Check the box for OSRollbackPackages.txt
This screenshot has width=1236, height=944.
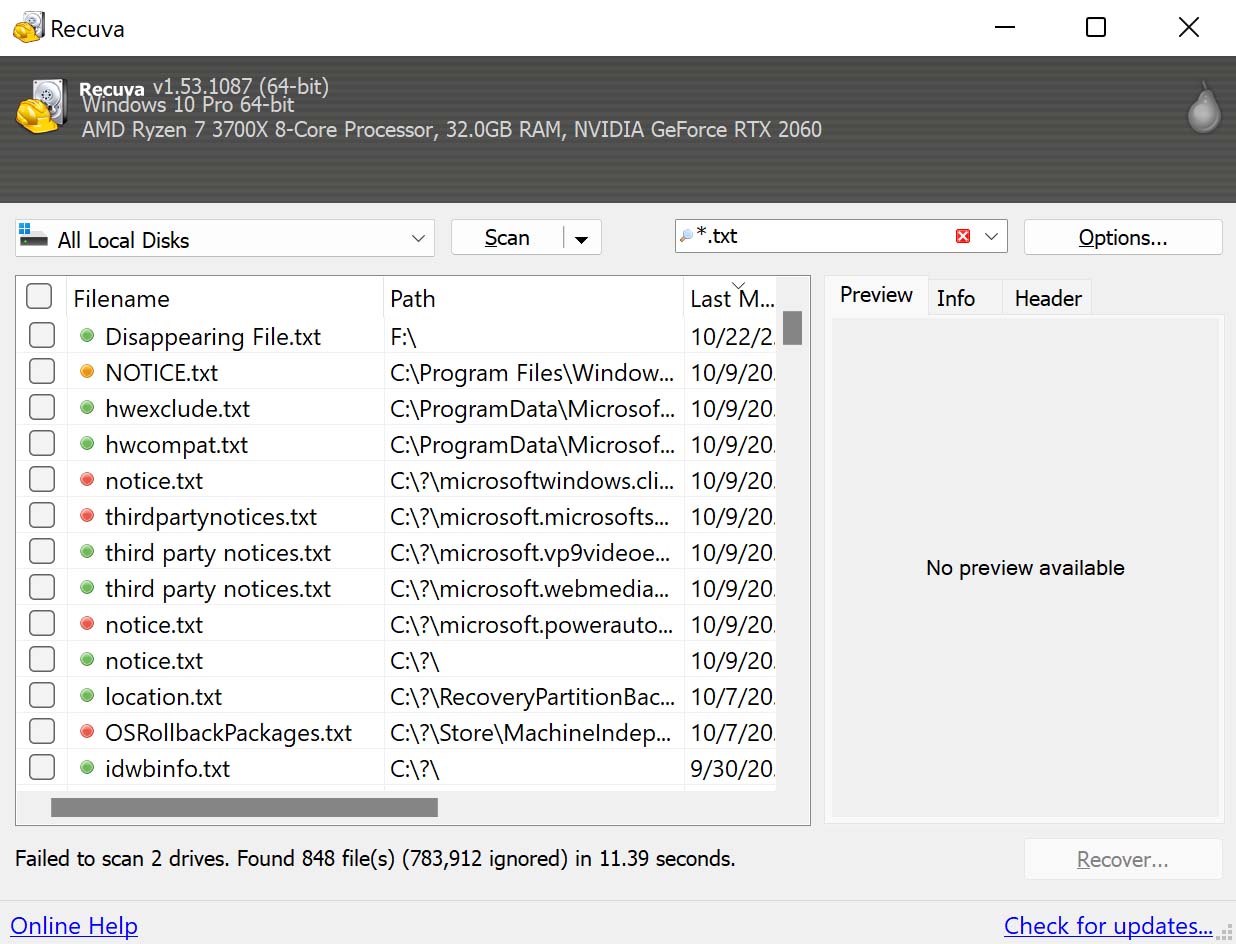[41, 731]
